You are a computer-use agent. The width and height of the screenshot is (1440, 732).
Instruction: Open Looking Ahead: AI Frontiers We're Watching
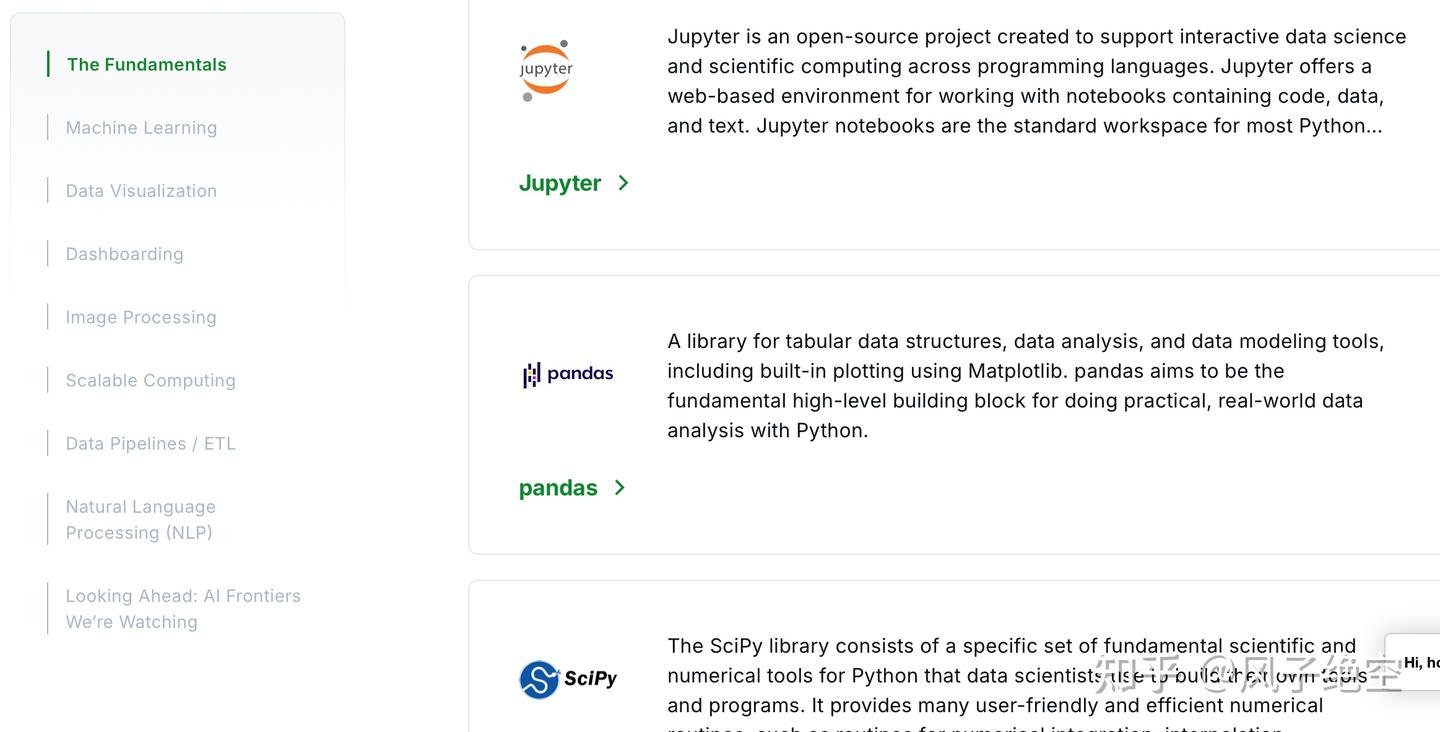183,608
